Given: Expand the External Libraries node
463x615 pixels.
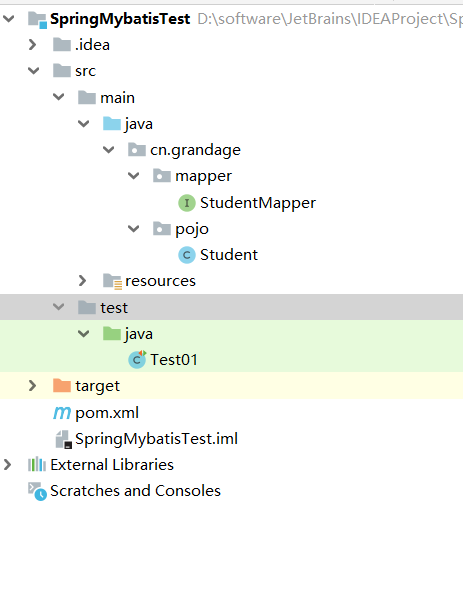Looking at the screenshot, I should (7, 465).
